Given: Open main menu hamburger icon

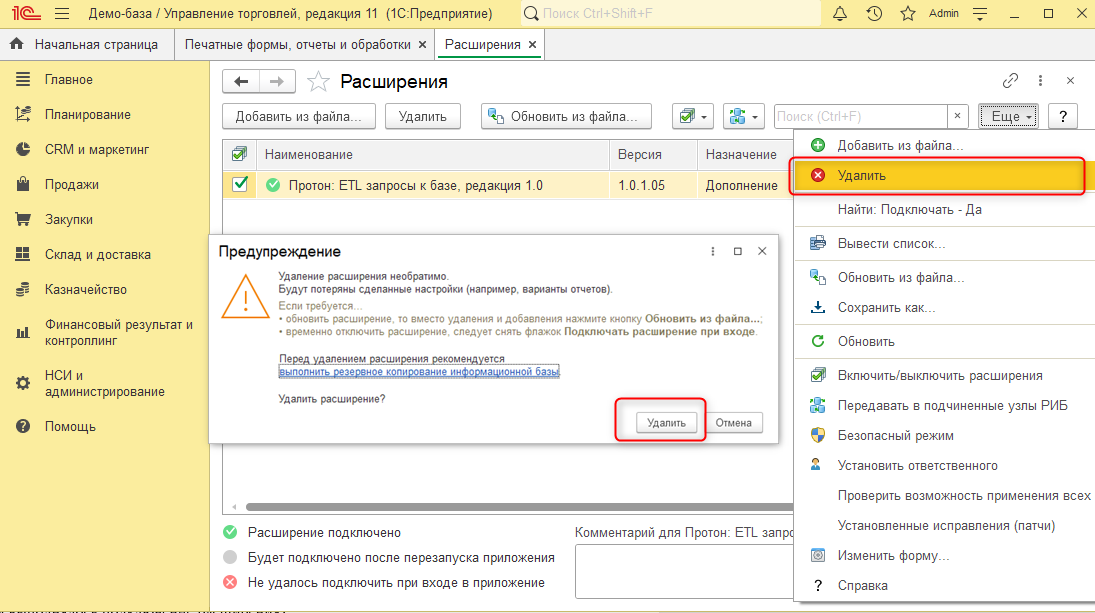Looking at the screenshot, I should [61, 13].
